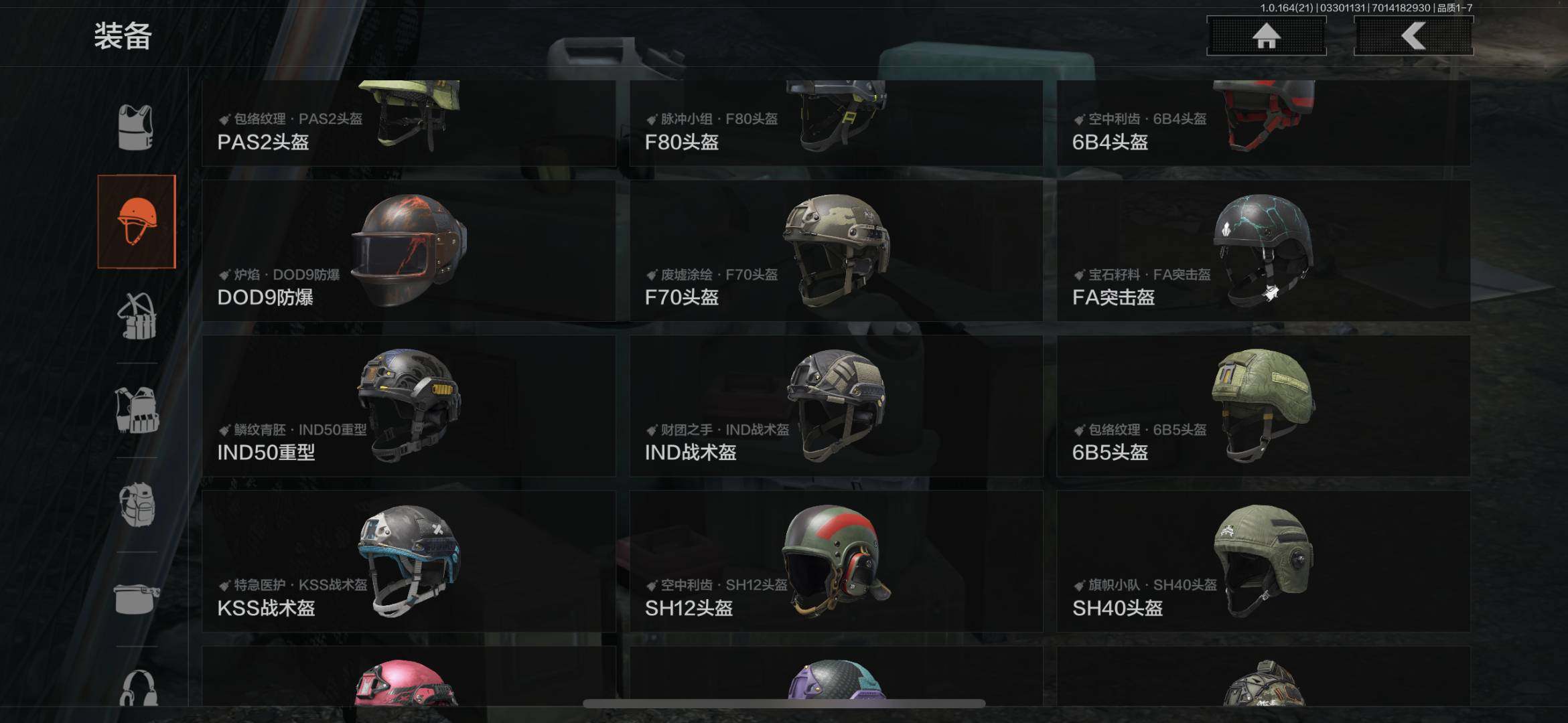Pick the IND50重型 helmet
The image size is (1568, 723).
pyautogui.click(x=409, y=406)
